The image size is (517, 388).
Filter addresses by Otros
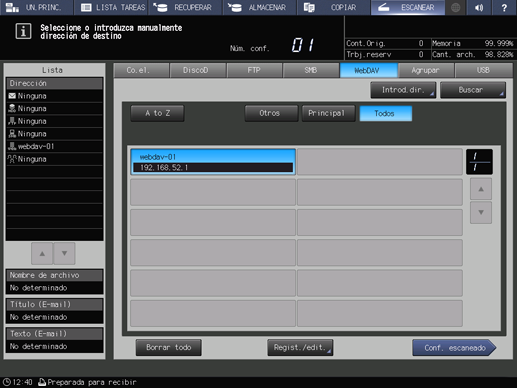point(271,113)
